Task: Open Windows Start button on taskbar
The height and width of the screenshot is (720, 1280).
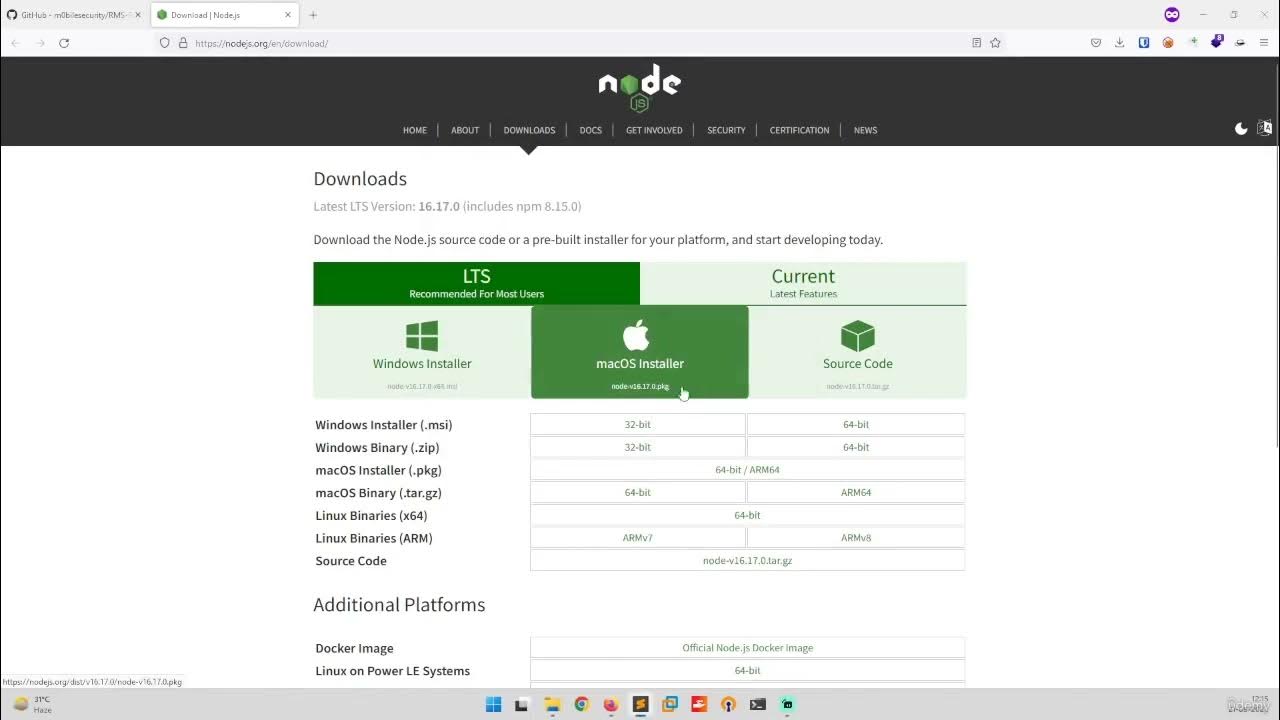Action: (493, 704)
